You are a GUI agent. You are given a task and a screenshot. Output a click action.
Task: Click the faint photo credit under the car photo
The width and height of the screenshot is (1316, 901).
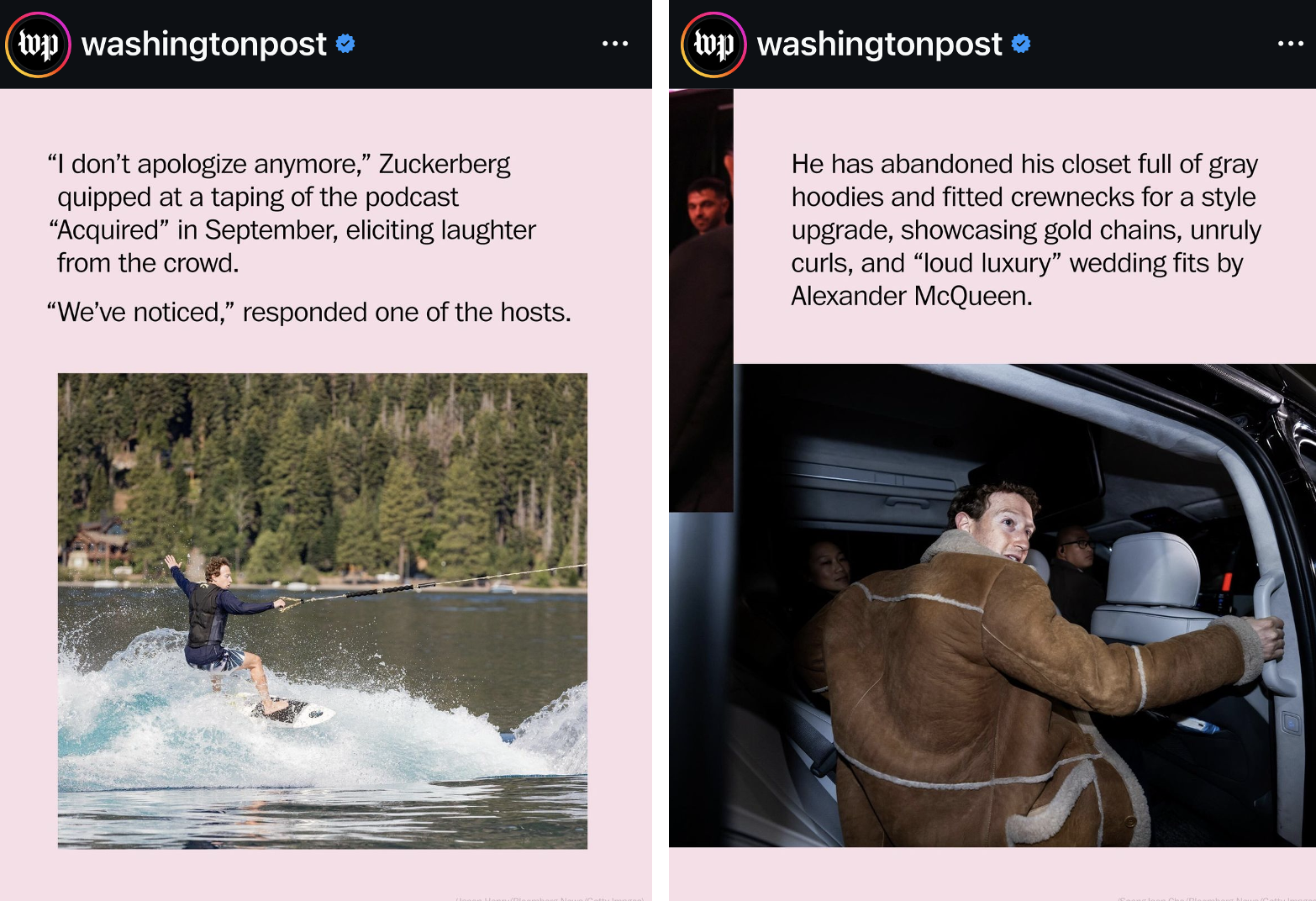pyautogui.click(x=1216, y=898)
